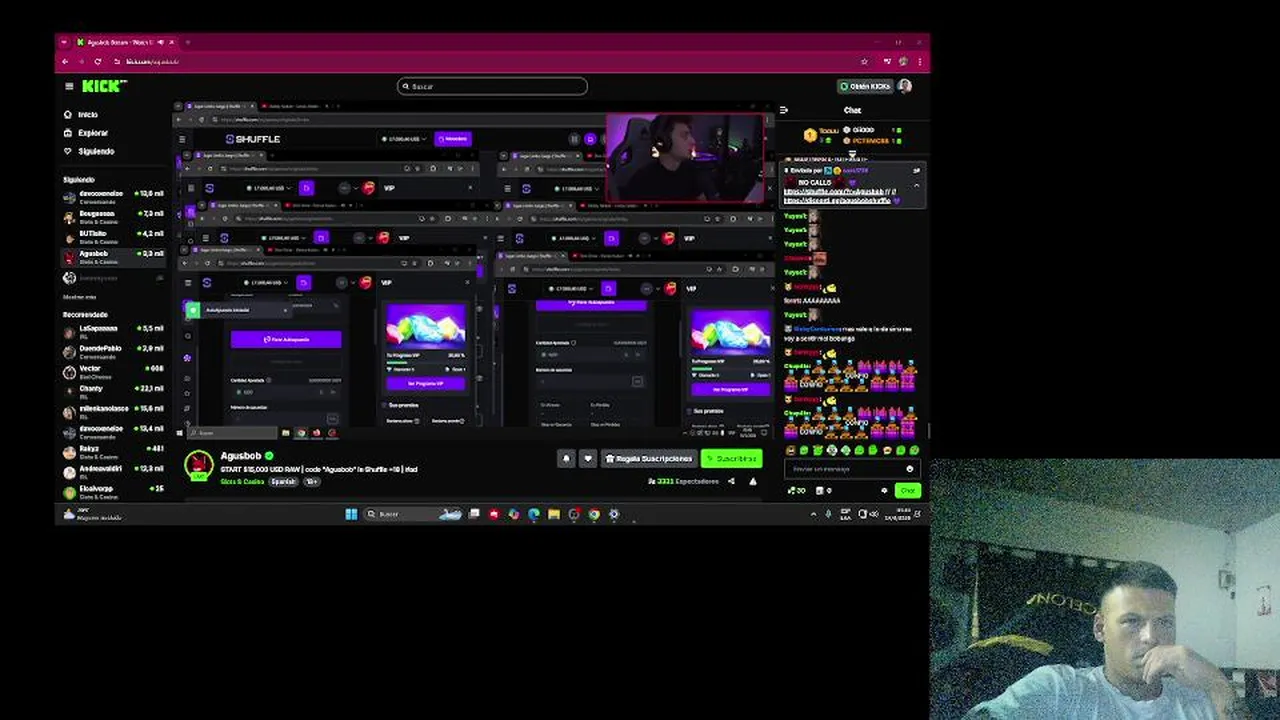Open Chanty recommended channel

(113, 391)
